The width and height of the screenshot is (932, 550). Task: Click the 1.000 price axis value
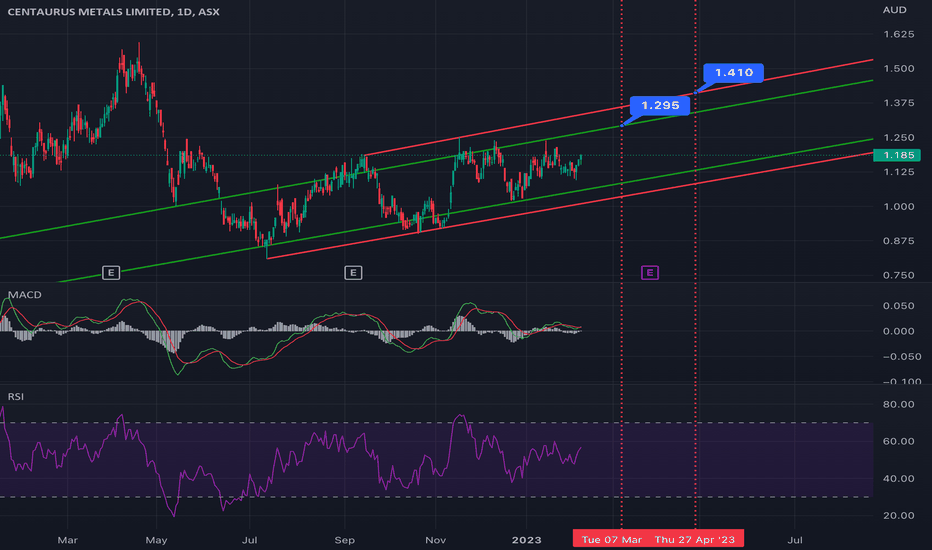point(899,206)
